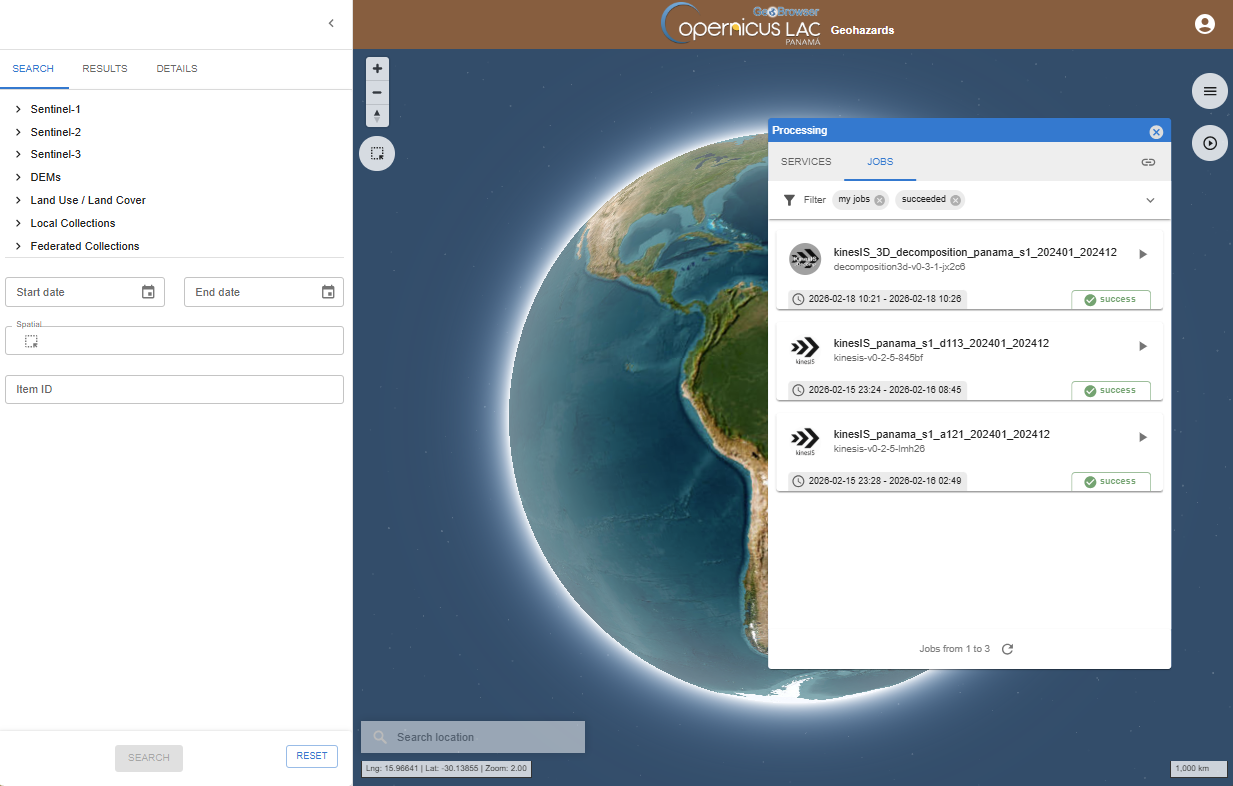Activate the area selection tool on the map

click(377, 154)
